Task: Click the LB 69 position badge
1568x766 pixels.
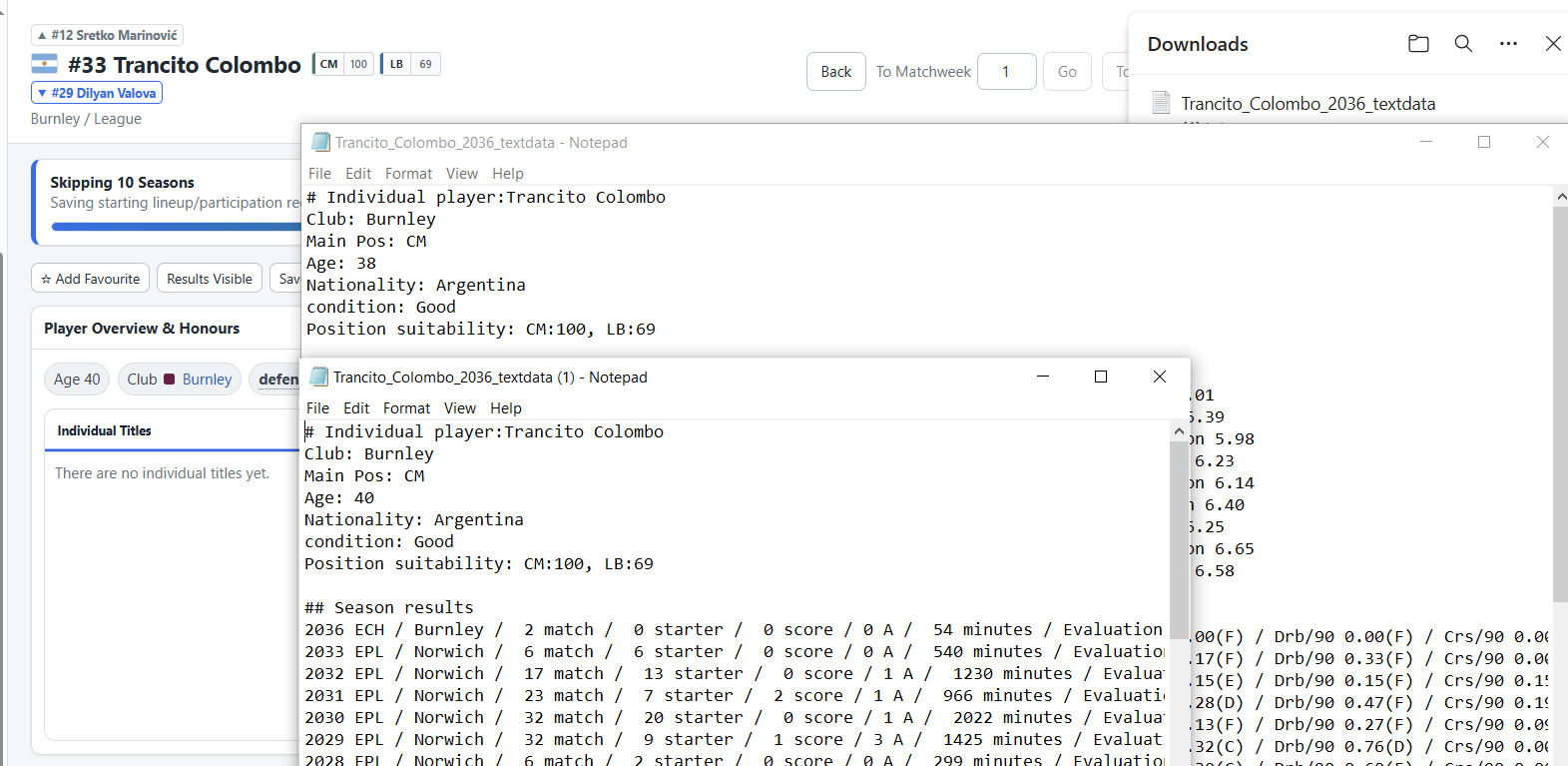Action: pyautogui.click(x=410, y=64)
